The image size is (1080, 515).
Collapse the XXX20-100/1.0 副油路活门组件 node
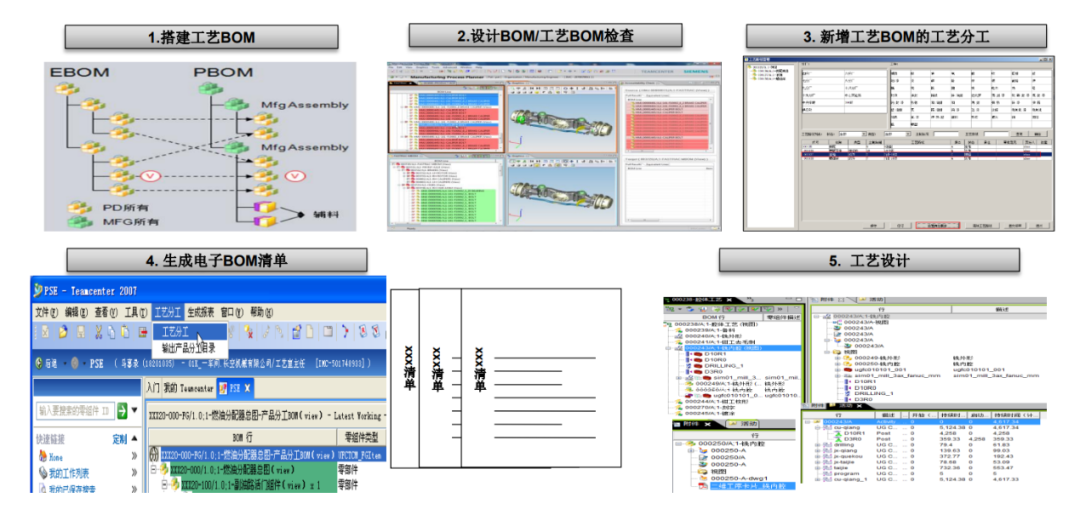(165, 485)
